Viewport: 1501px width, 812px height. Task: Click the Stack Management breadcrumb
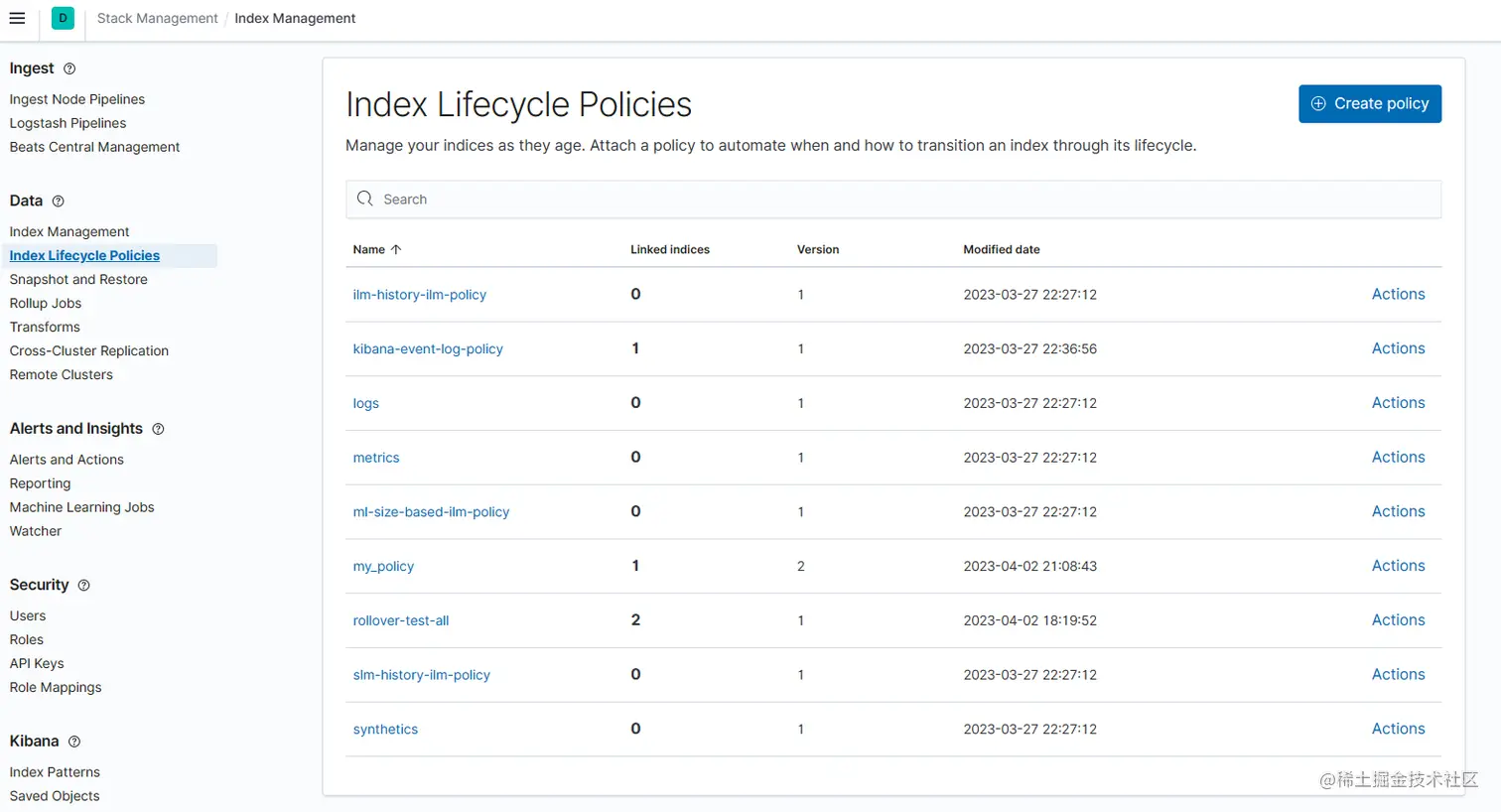(157, 18)
